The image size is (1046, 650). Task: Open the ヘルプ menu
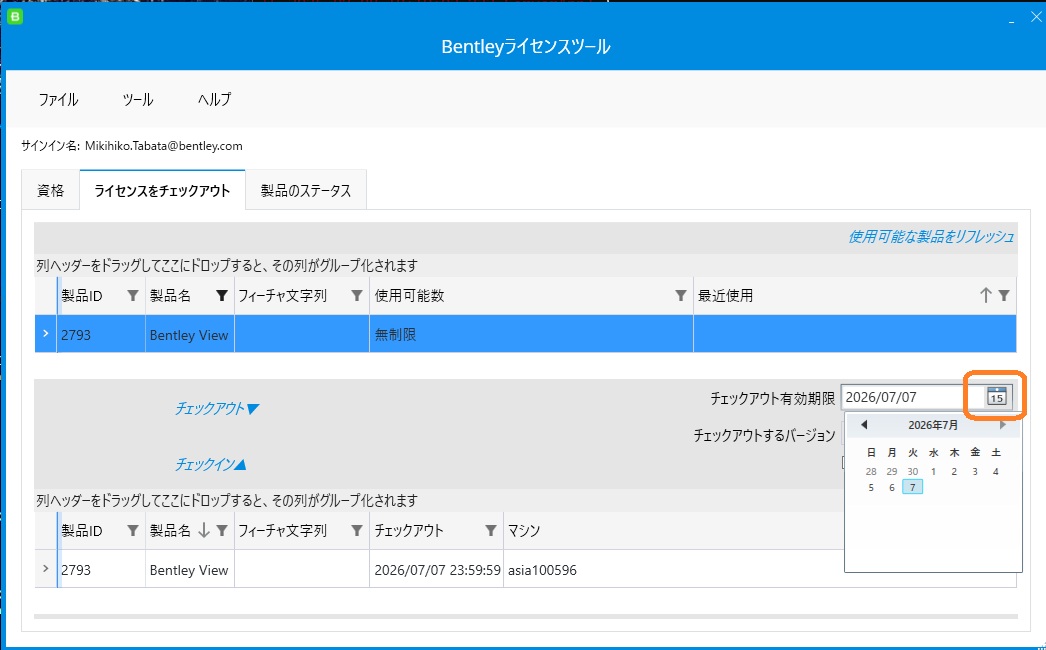(214, 99)
